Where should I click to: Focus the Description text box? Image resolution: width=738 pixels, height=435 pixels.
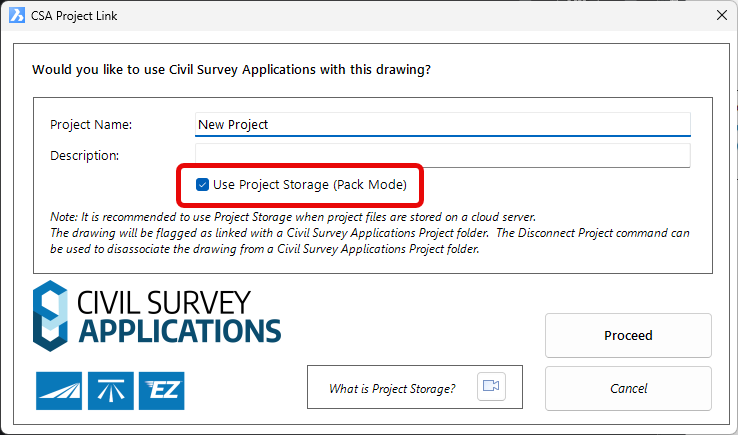coord(443,155)
